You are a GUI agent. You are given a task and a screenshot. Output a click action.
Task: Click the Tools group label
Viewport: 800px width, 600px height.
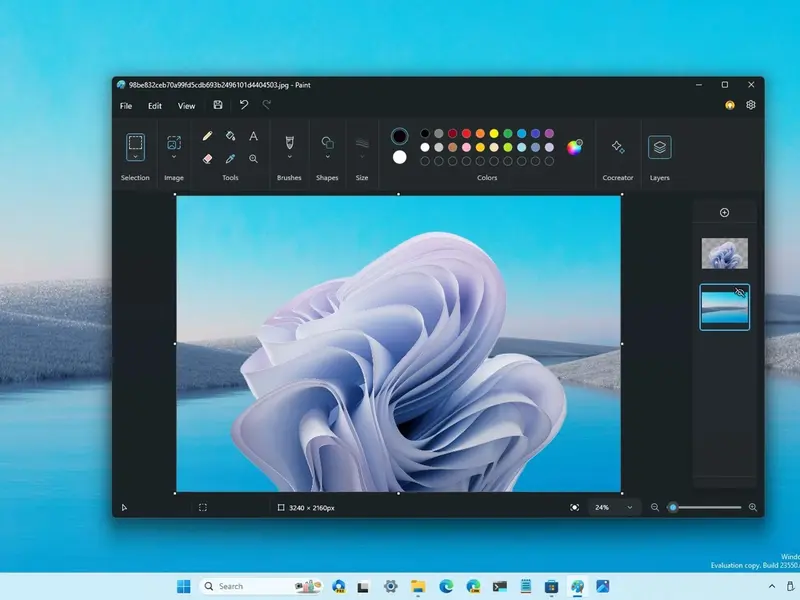pyautogui.click(x=230, y=178)
